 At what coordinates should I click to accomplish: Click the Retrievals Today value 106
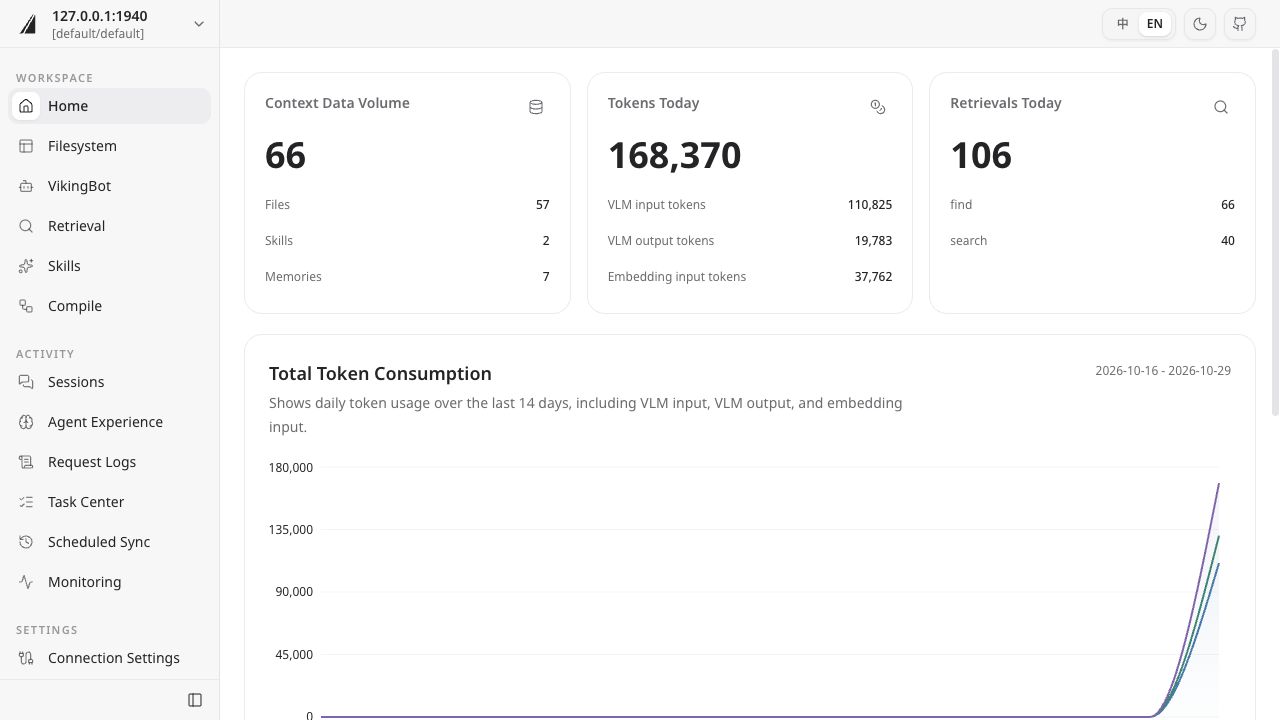(x=981, y=155)
